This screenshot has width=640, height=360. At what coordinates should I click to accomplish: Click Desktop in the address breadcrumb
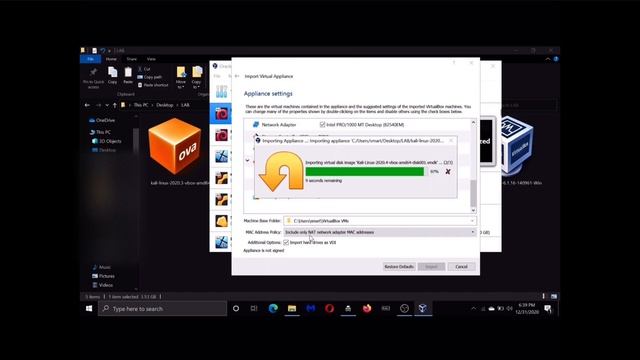[164, 105]
